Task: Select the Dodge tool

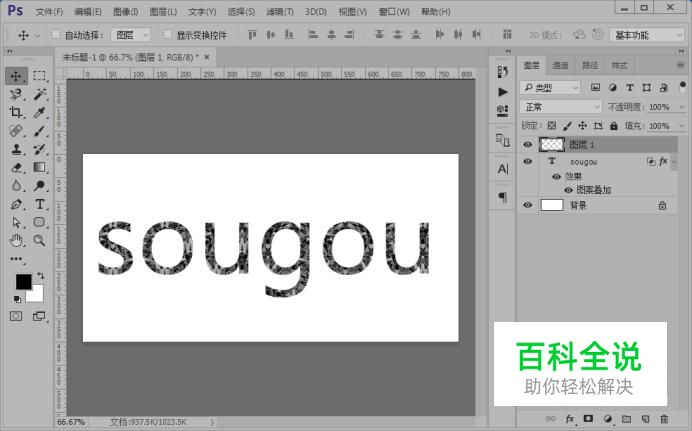Action: click(x=39, y=186)
